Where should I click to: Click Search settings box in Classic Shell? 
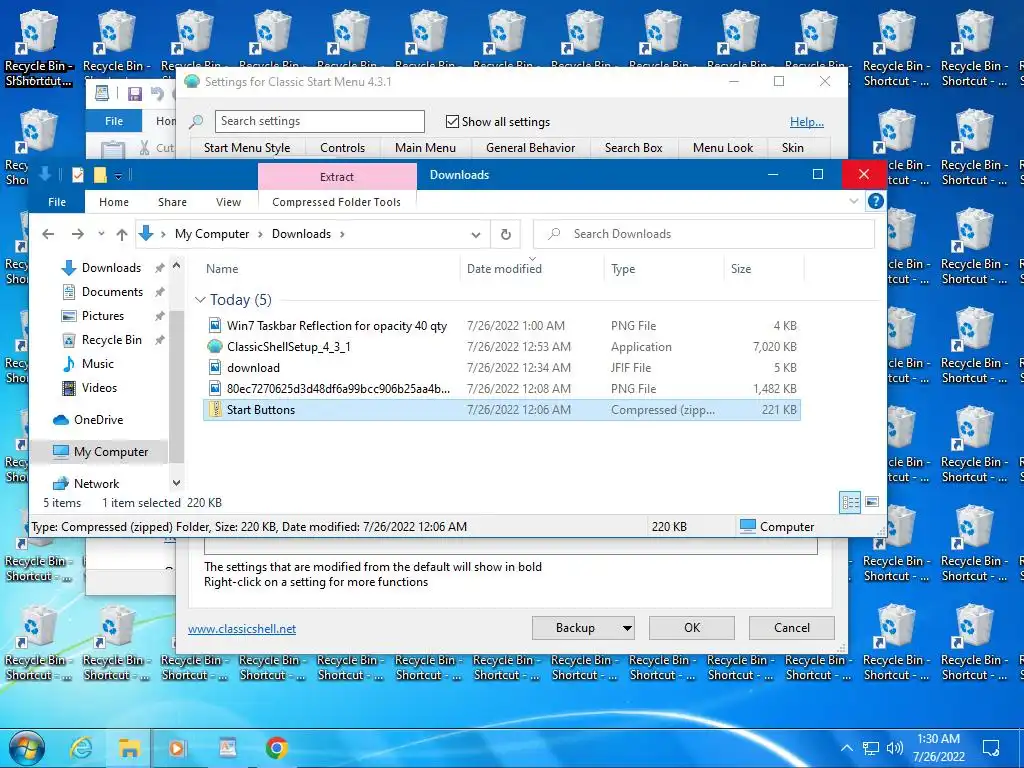coord(319,121)
